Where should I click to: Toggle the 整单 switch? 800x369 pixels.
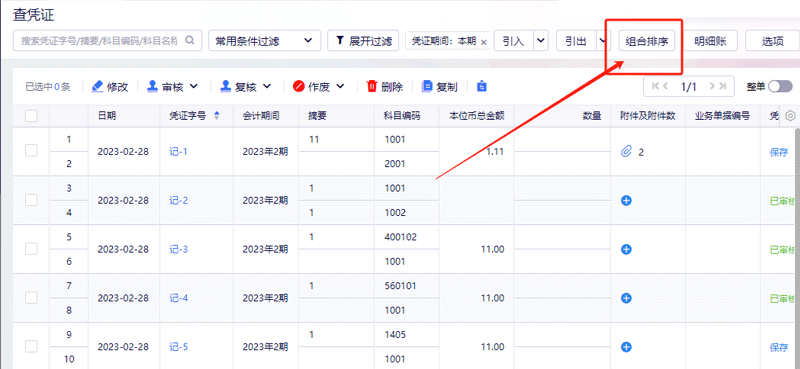point(781,86)
